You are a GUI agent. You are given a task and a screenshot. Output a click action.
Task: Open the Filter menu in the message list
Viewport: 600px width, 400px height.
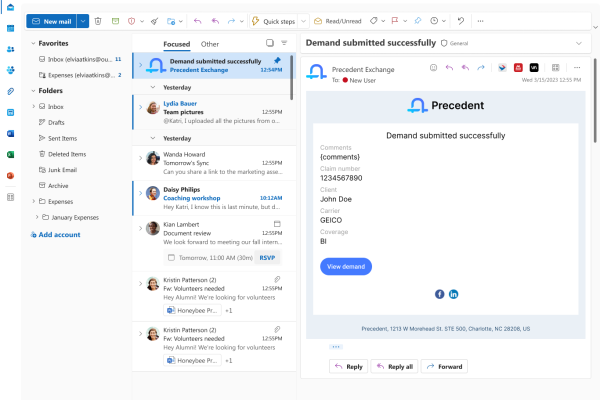(x=284, y=43)
